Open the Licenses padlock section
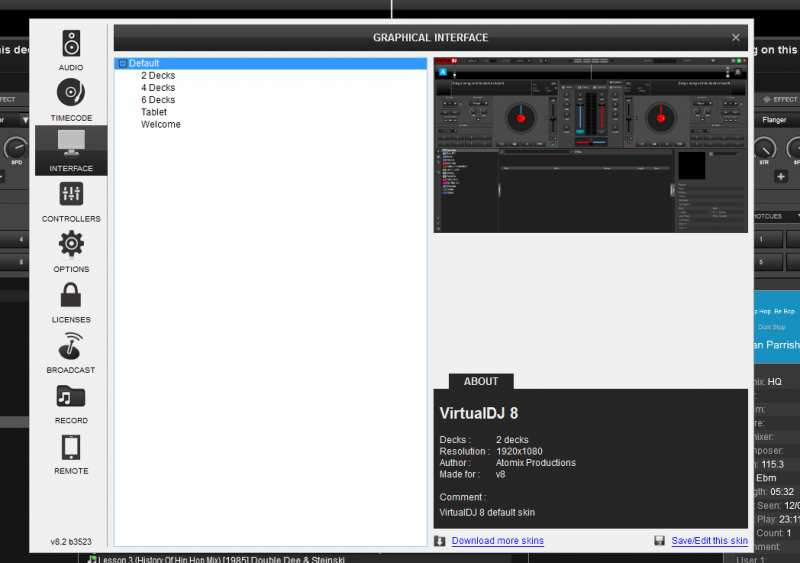The image size is (800, 563). (71, 302)
